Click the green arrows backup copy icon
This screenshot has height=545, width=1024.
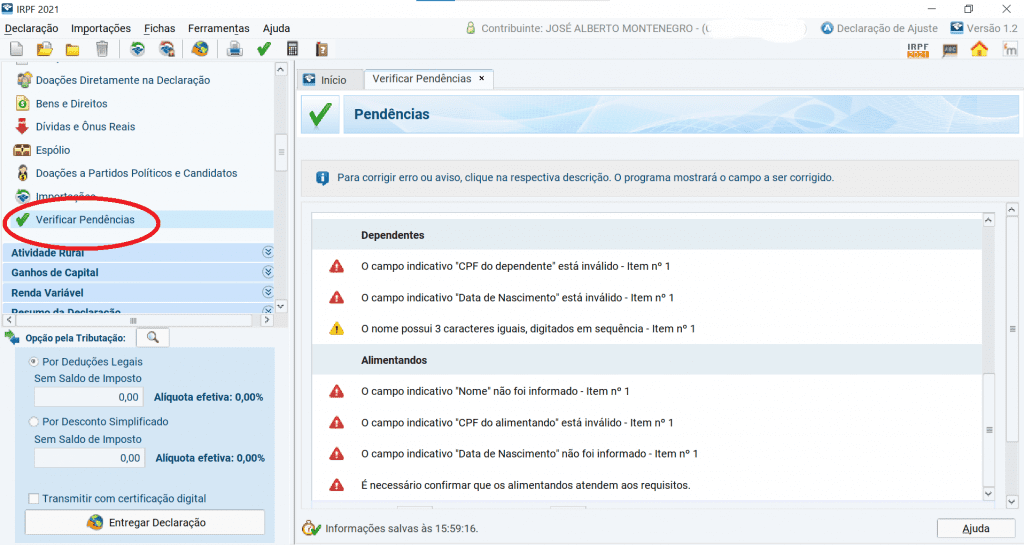(x=137, y=49)
